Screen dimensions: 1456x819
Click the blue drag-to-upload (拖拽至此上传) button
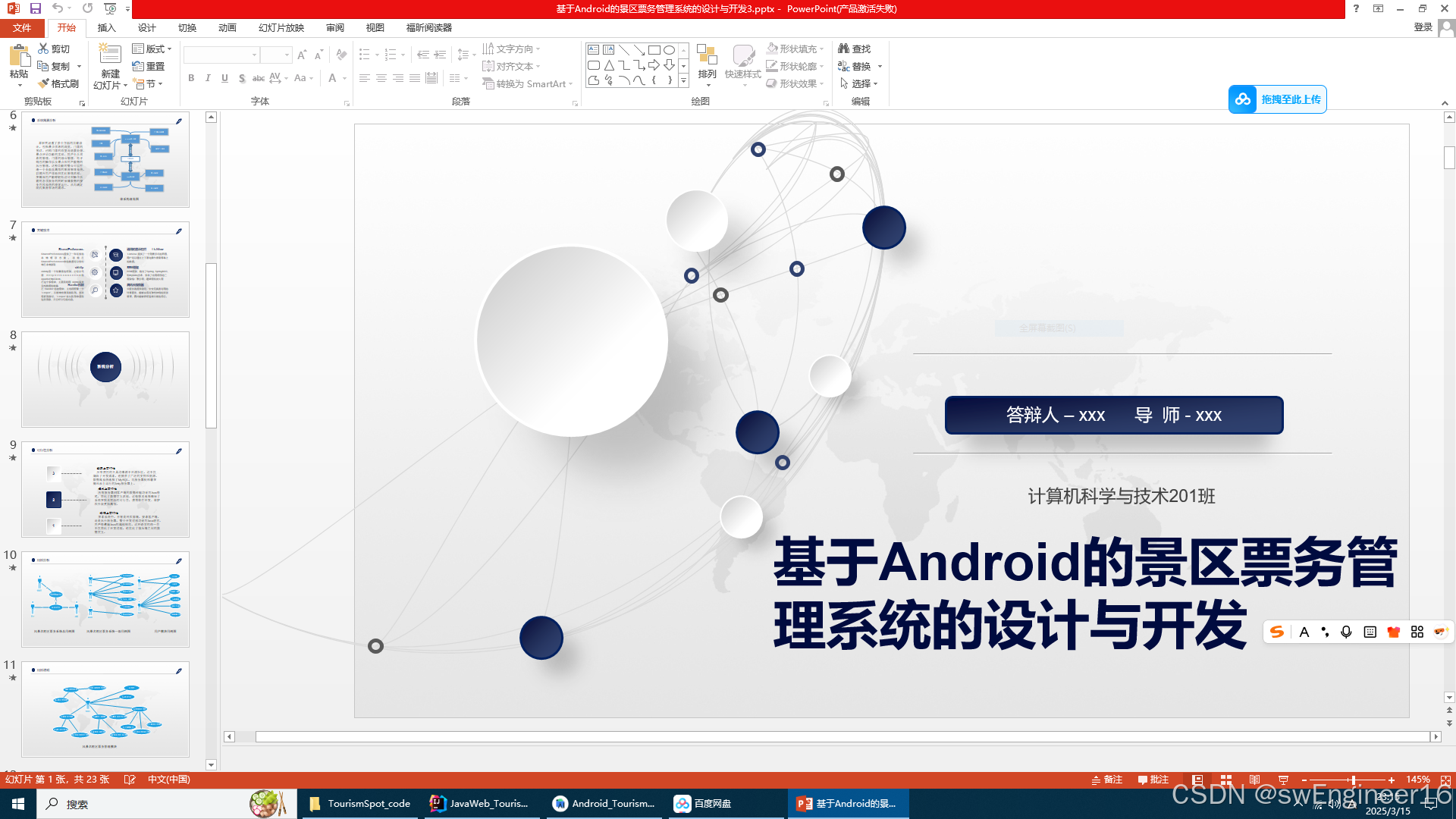click(x=1278, y=99)
